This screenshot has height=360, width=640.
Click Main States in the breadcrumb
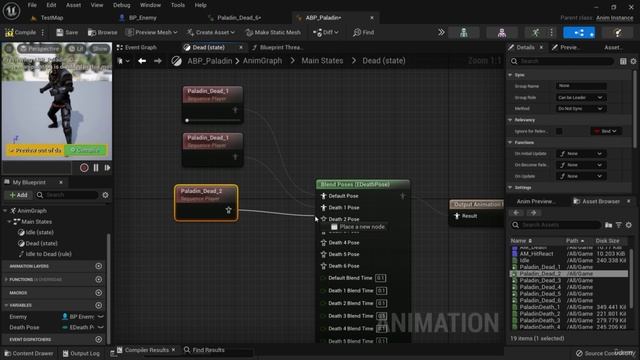coord(322,61)
